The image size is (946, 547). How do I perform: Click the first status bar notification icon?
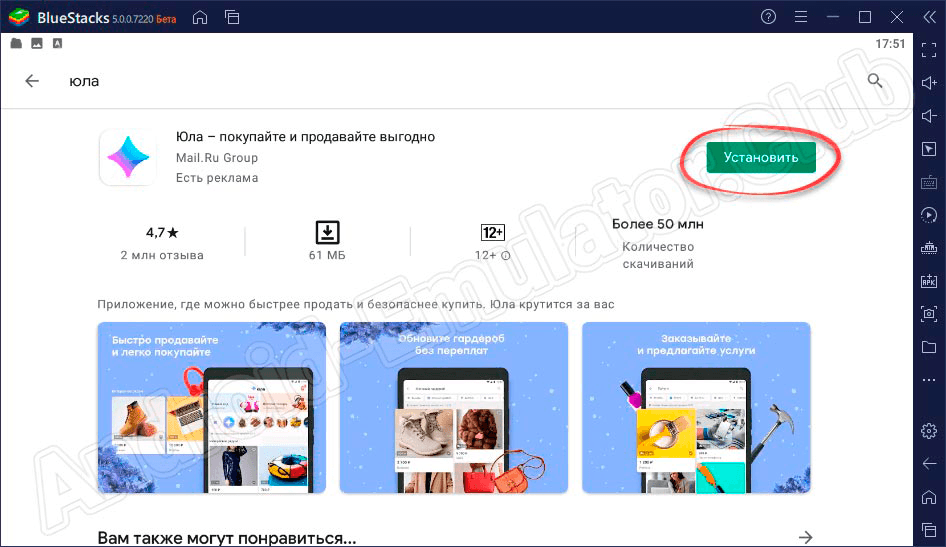(16, 43)
